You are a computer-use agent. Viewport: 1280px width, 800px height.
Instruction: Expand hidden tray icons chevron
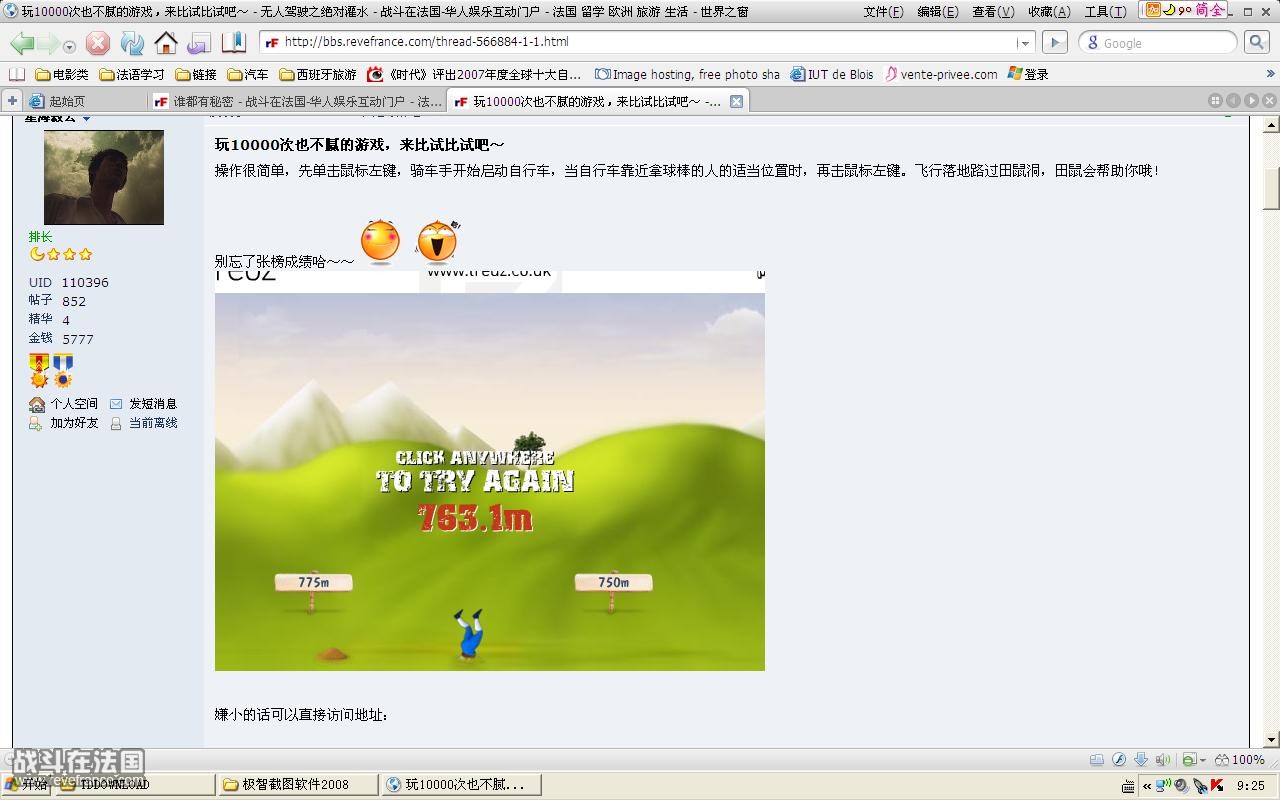[1148, 785]
